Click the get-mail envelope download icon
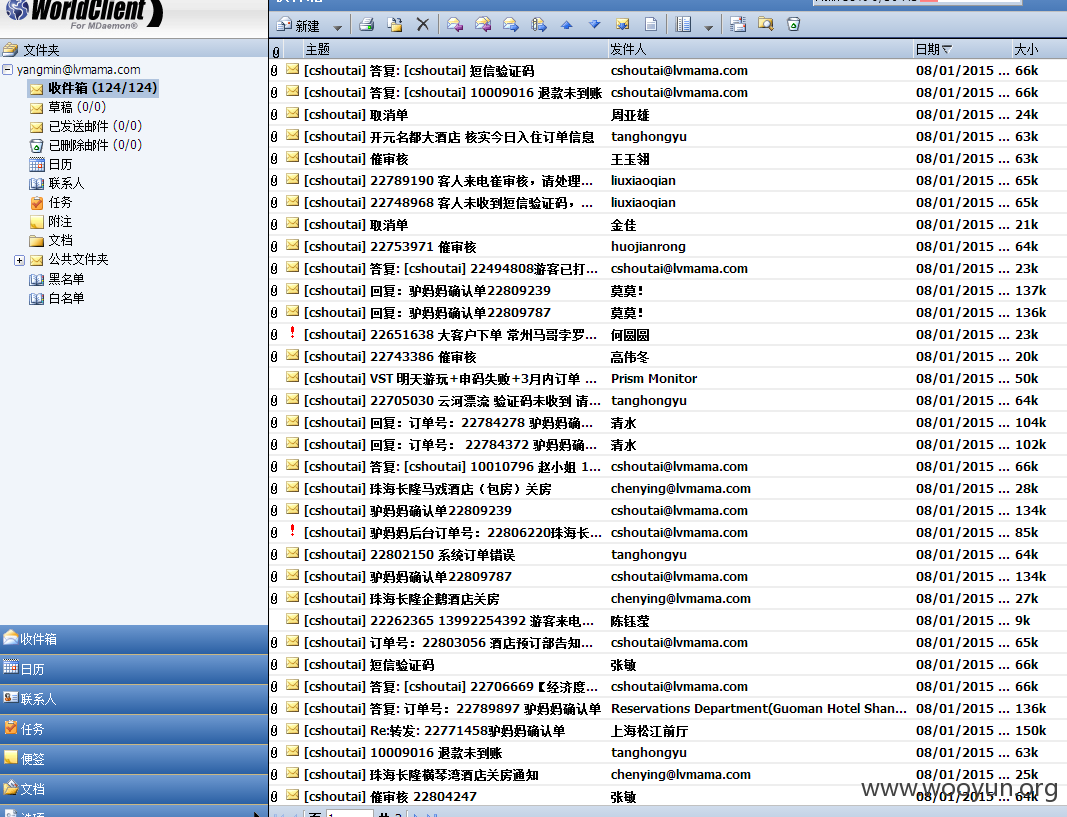1067x817 pixels. pos(622,24)
